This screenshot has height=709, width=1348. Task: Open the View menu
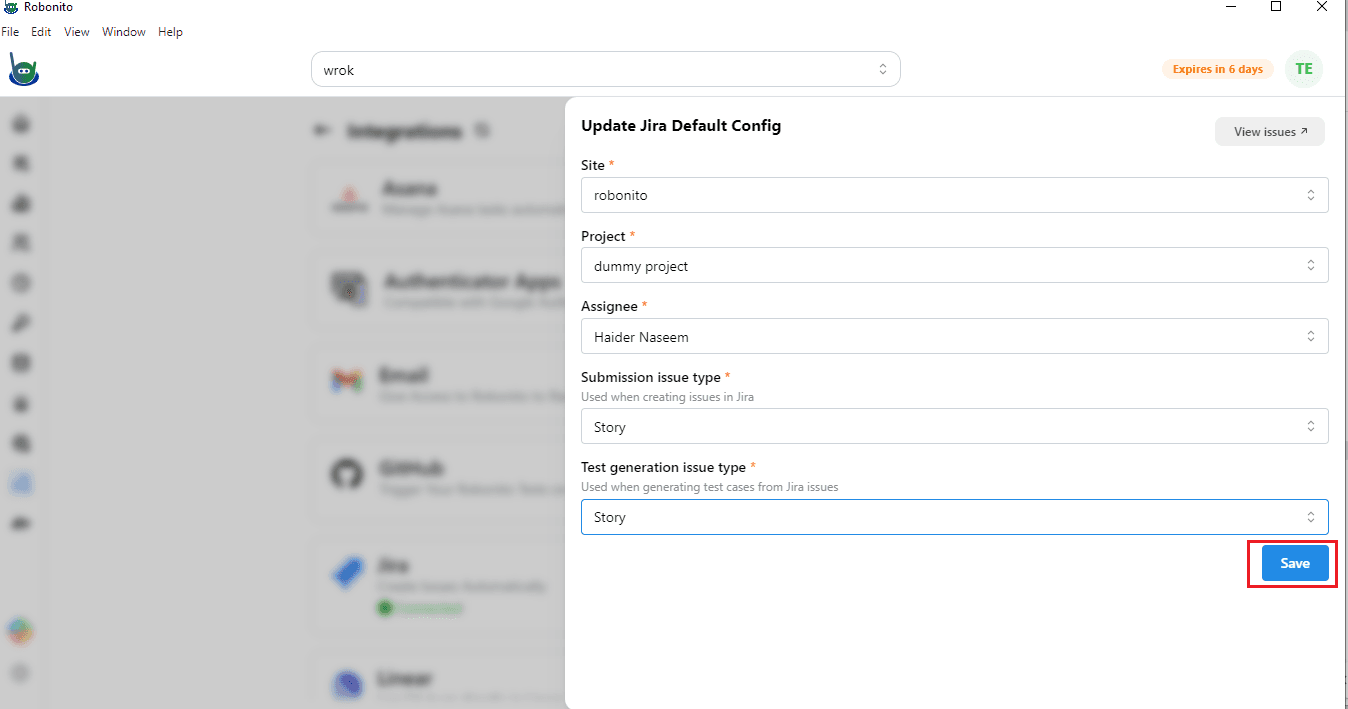[77, 32]
